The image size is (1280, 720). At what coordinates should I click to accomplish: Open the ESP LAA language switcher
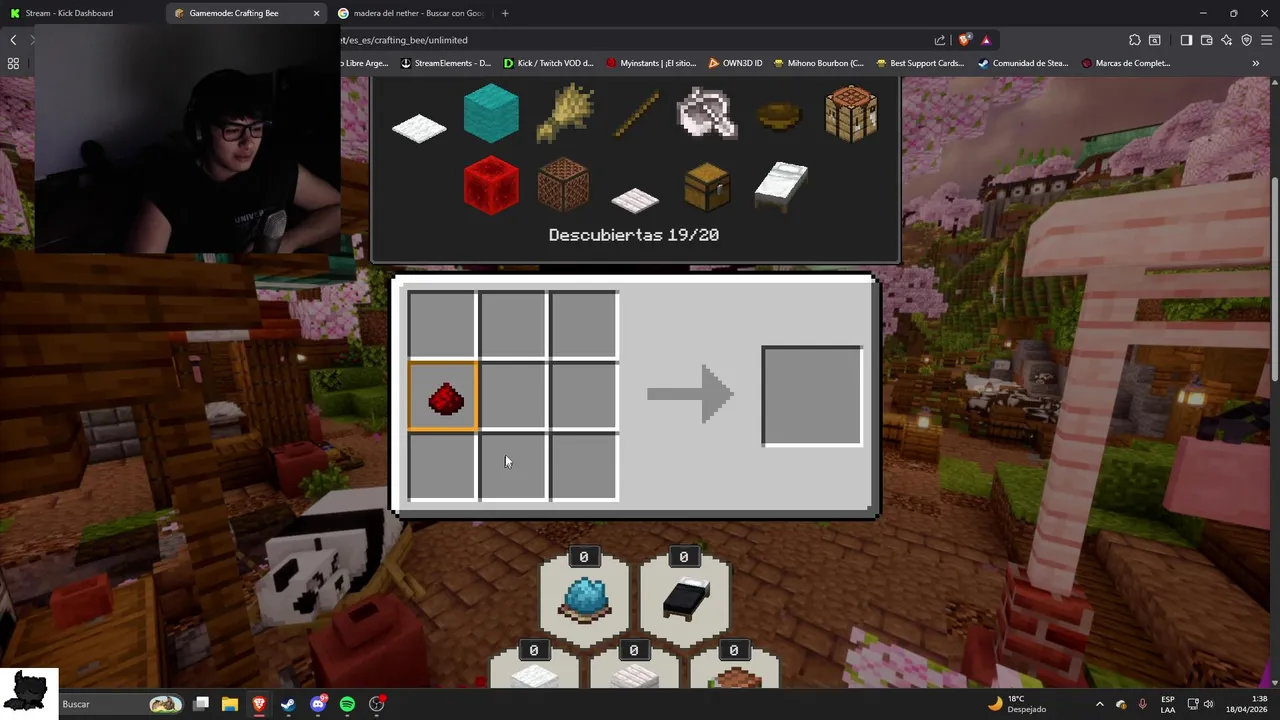(x=1168, y=704)
